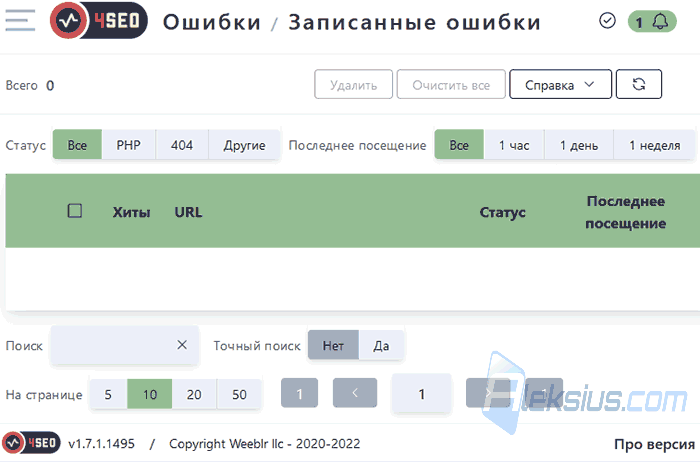
Task: Filter last visit by 1 час
Action: pyautogui.click(x=514, y=145)
